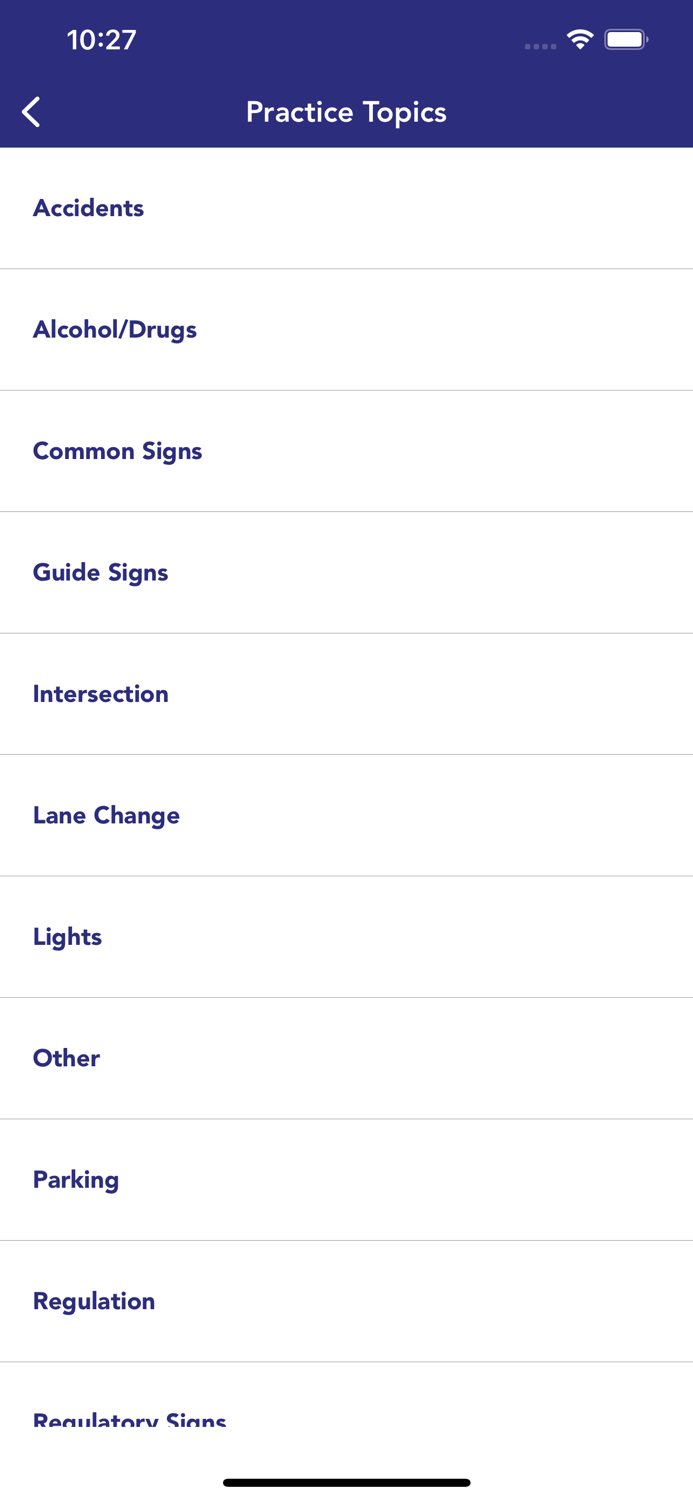Tap the Wi-Fi status icon
Image resolution: width=693 pixels, height=1500 pixels.
(x=581, y=42)
